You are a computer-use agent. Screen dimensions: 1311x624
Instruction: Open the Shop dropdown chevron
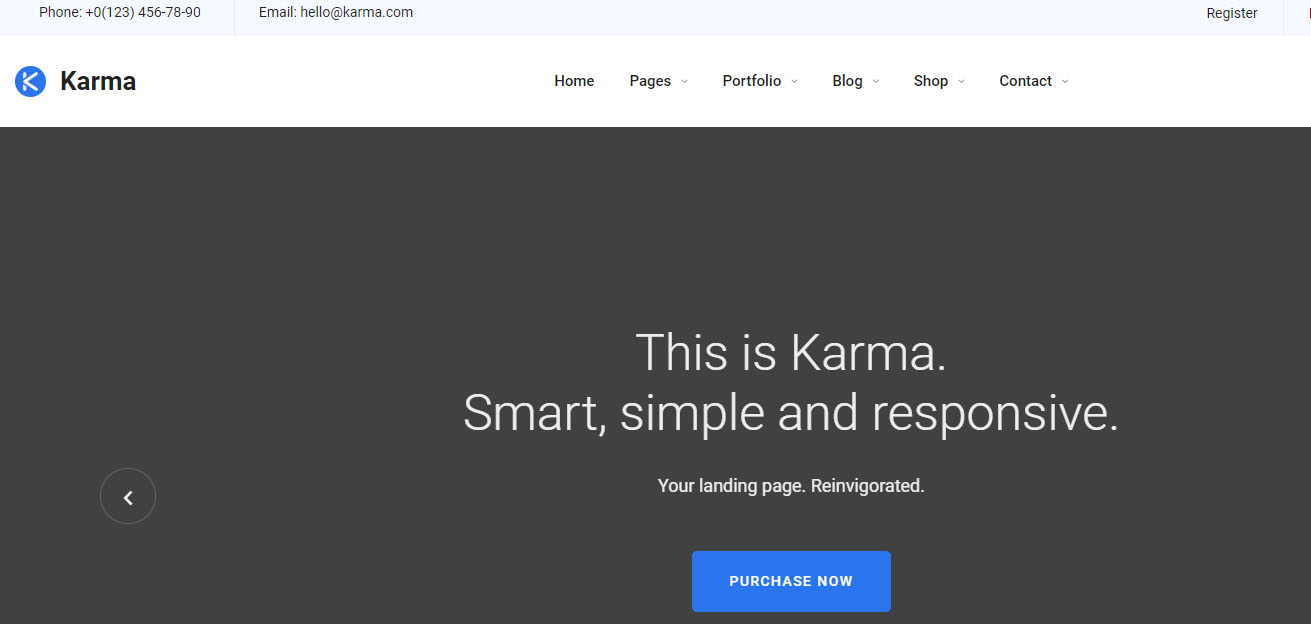coord(962,82)
